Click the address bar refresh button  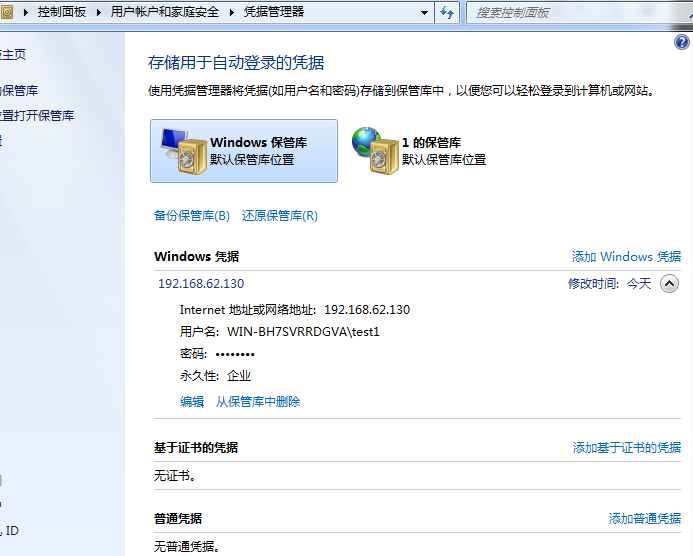pyautogui.click(x=447, y=12)
